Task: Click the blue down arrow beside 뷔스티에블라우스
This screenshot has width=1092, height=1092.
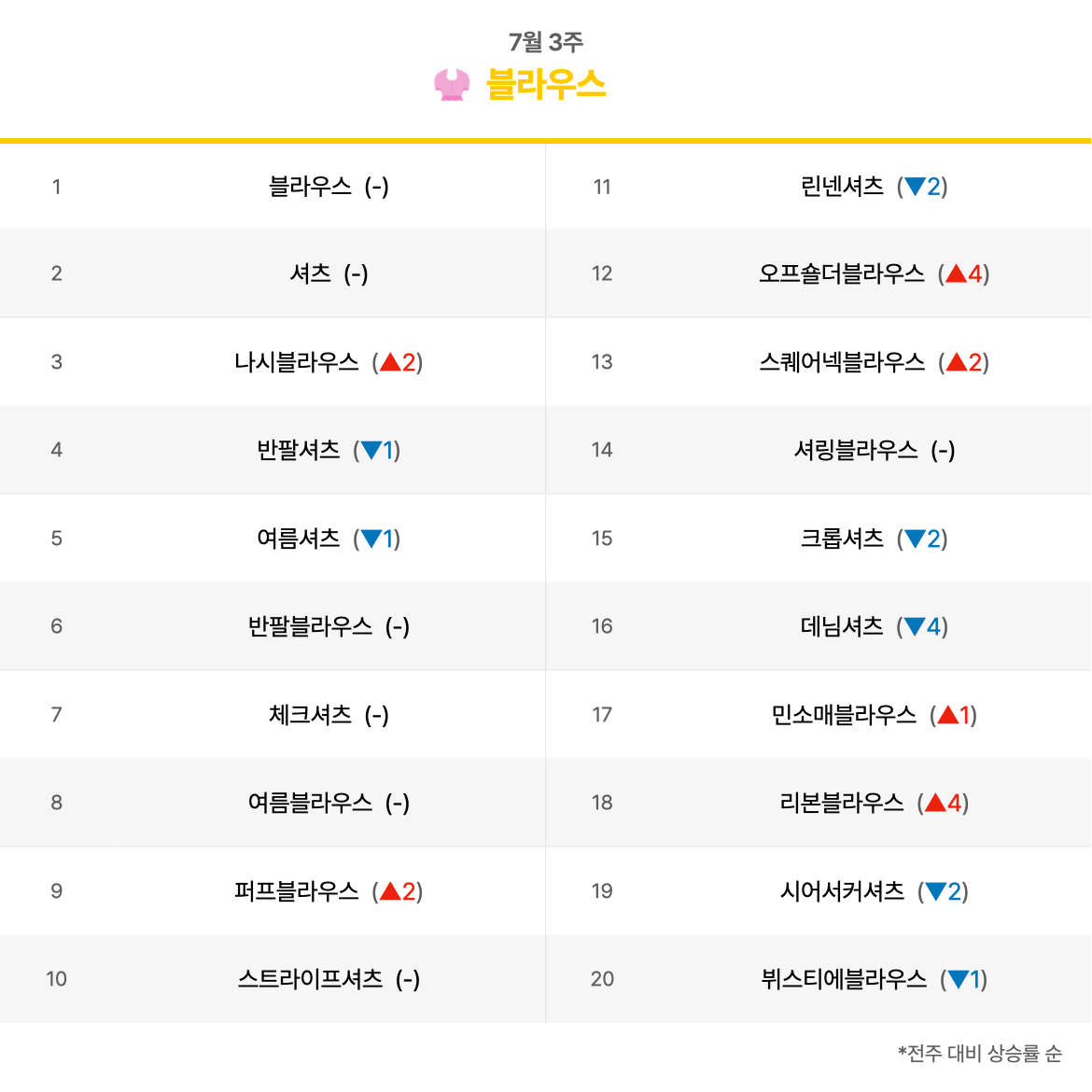Action: pos(959,979)
